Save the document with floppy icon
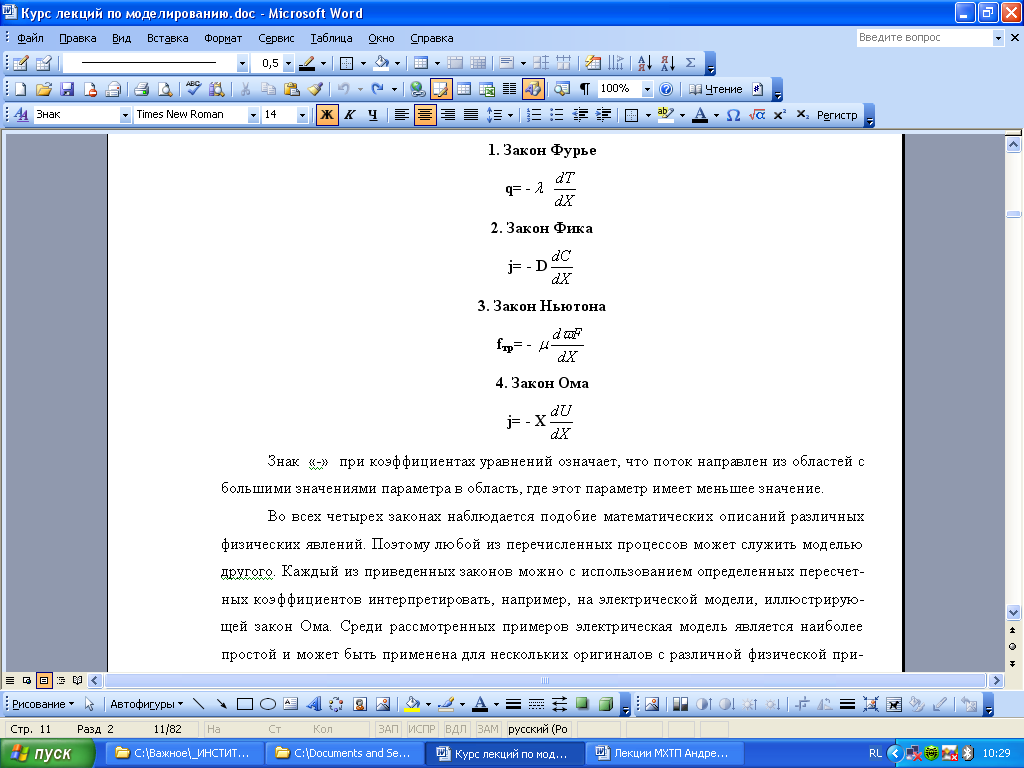 (67, 89)
